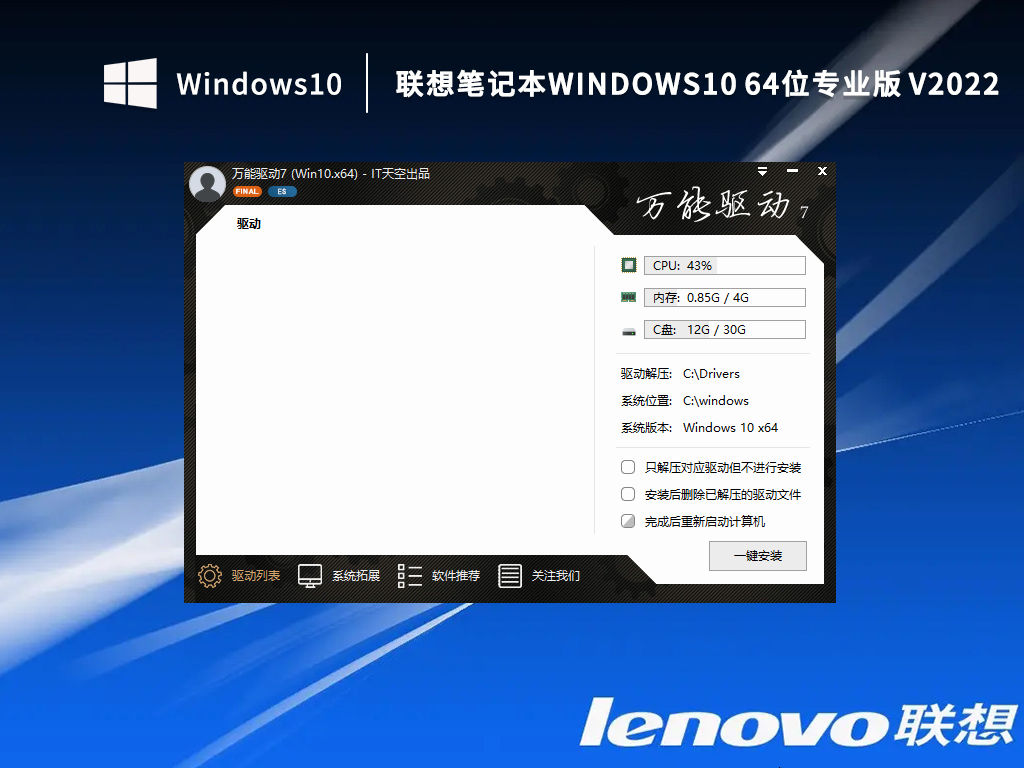Click the 驱动解压 path C:\Drivers
1024x768 pixels.
713,373
